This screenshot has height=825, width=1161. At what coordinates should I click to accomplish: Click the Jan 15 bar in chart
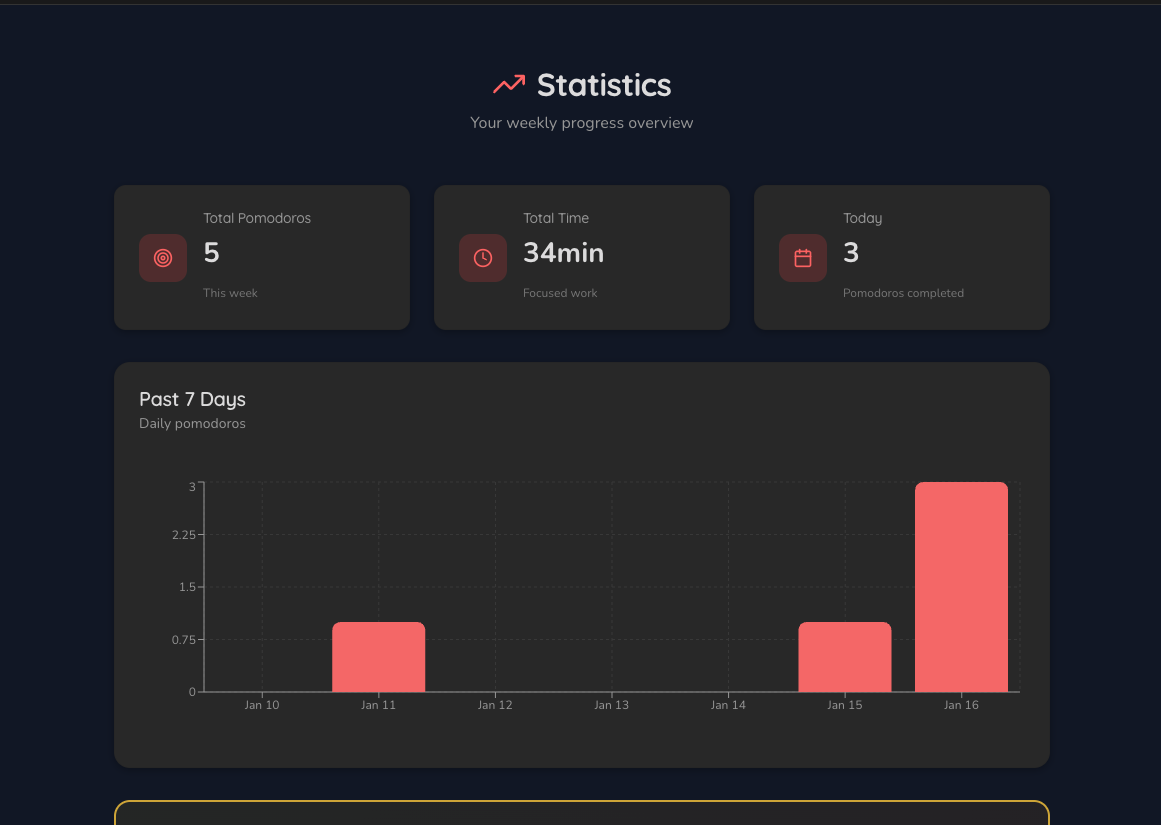pos(844,657)
